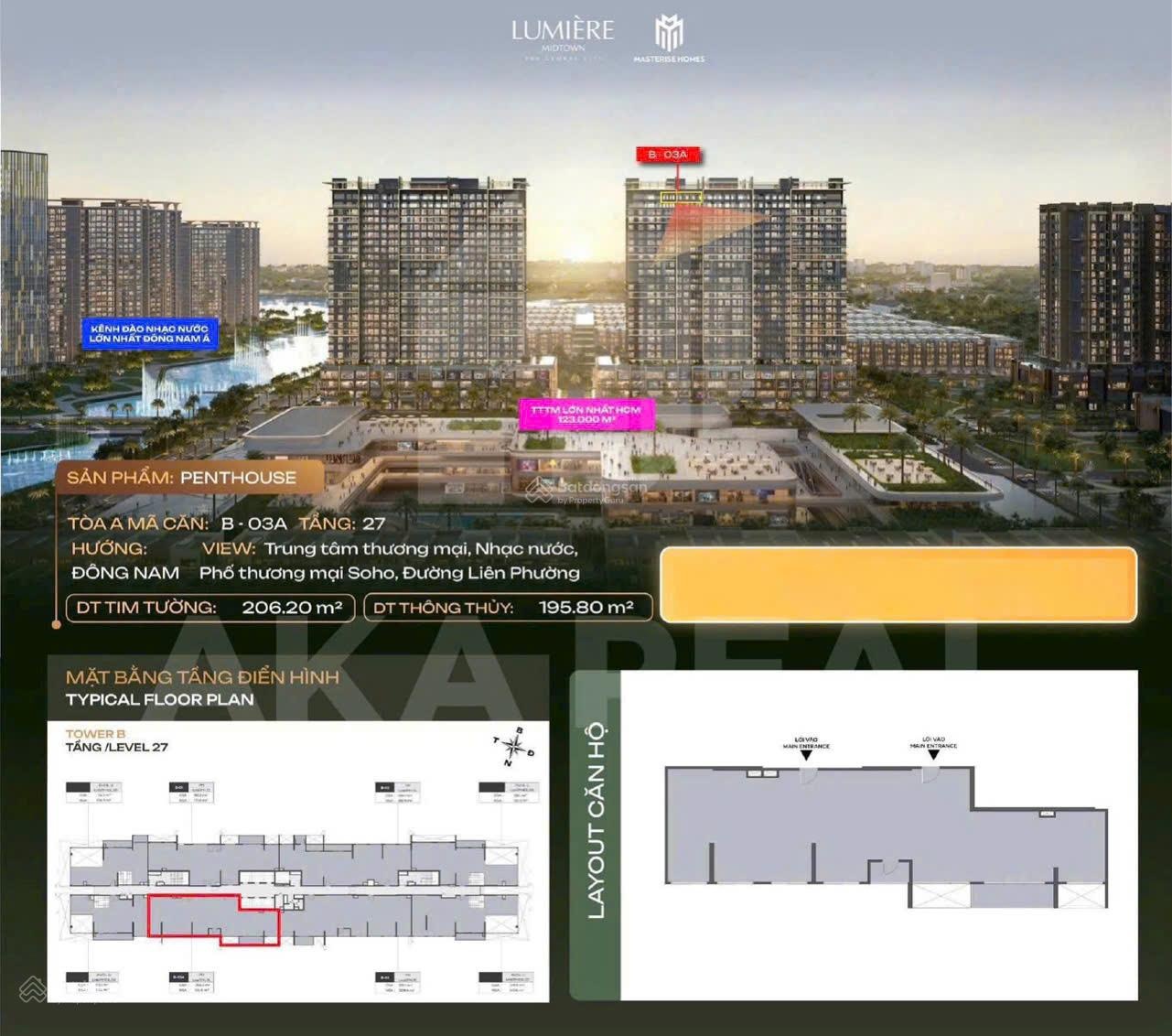This screenshot has height=1036, width=1172.
Task: Click the DT TIM TƯỜNG 206.20 m² box
Action: 210,608
